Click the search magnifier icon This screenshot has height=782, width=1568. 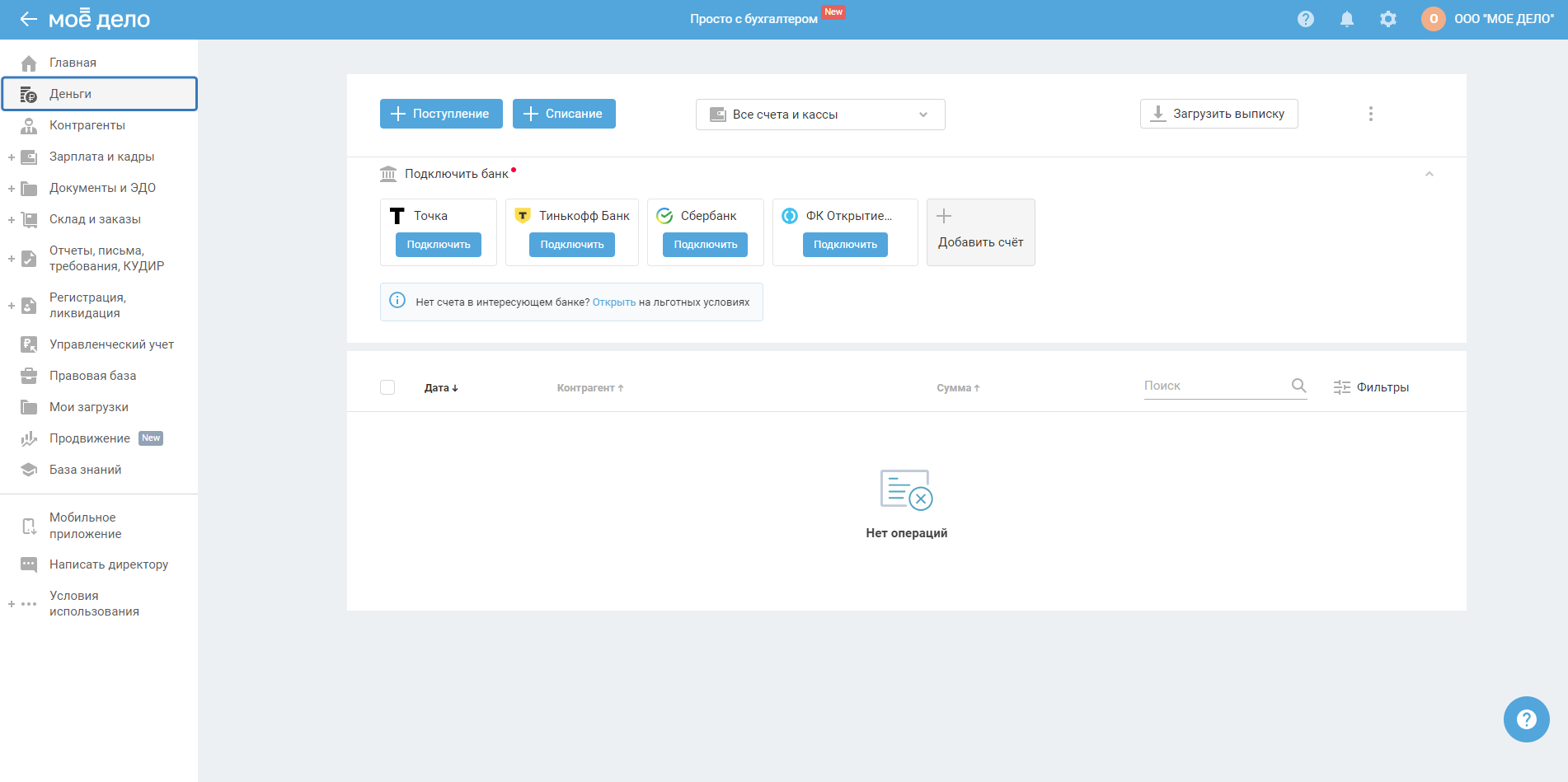coord(1299,386)
